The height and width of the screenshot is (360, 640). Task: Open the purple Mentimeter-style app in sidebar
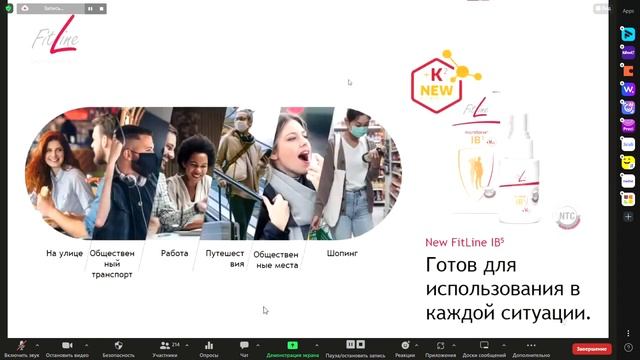pyautogui.click(x=628, y=53)
